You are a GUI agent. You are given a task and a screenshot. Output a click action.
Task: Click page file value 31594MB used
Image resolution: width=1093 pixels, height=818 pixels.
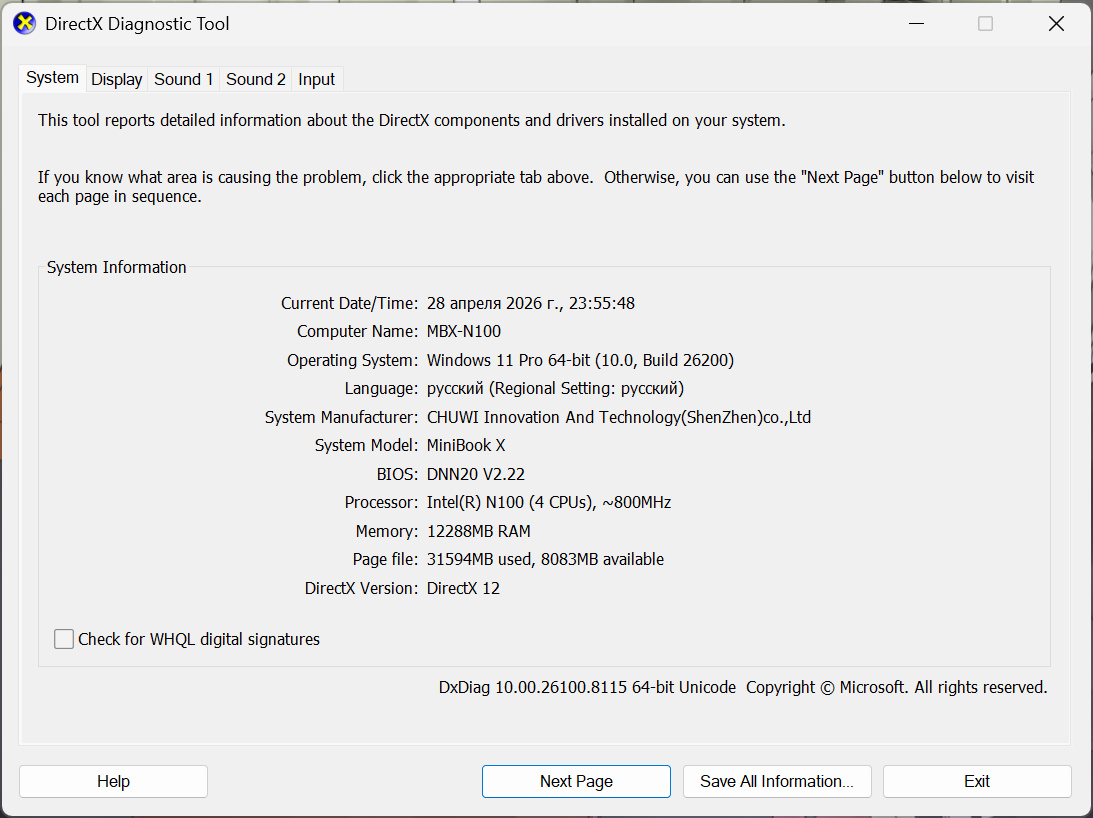click(545, 559)
